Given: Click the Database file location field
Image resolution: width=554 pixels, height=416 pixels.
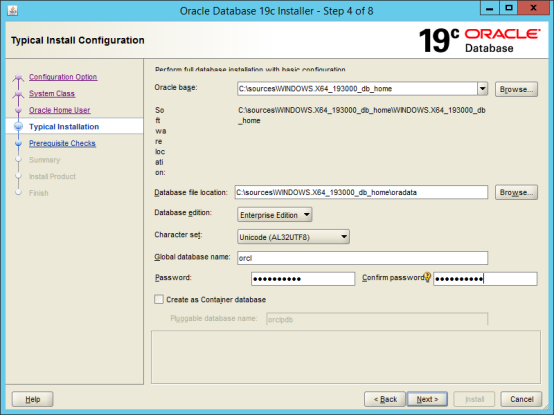Looking at the screenshot, I should point(361,192).
